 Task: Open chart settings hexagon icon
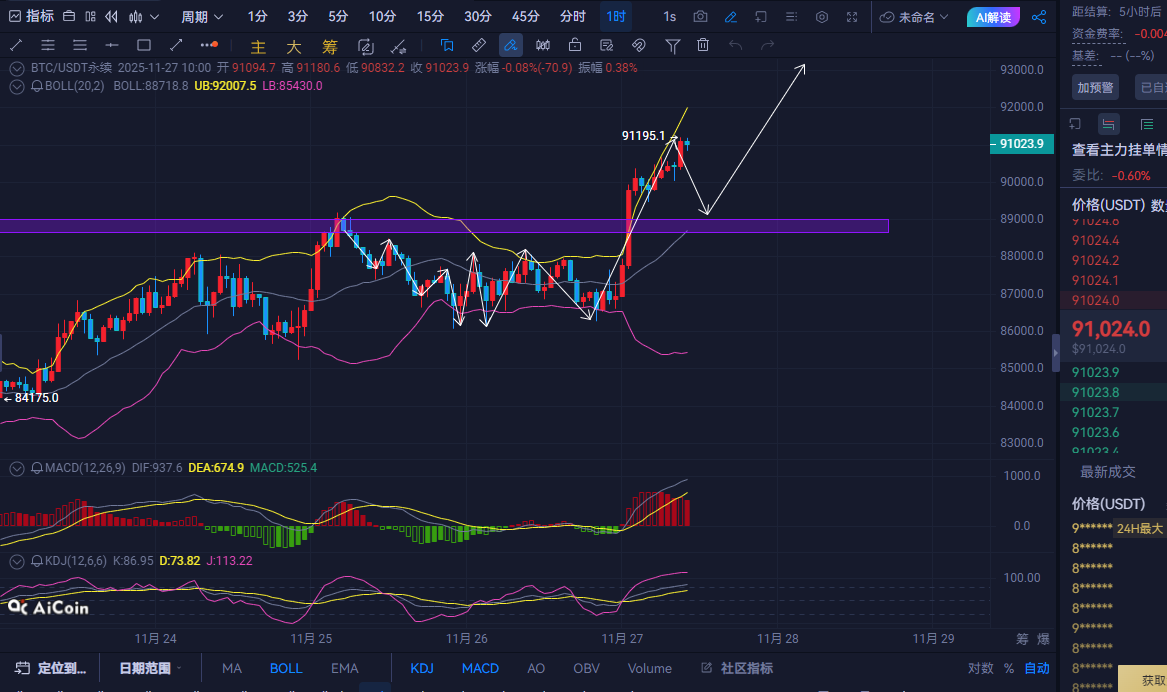coord(822,17)
